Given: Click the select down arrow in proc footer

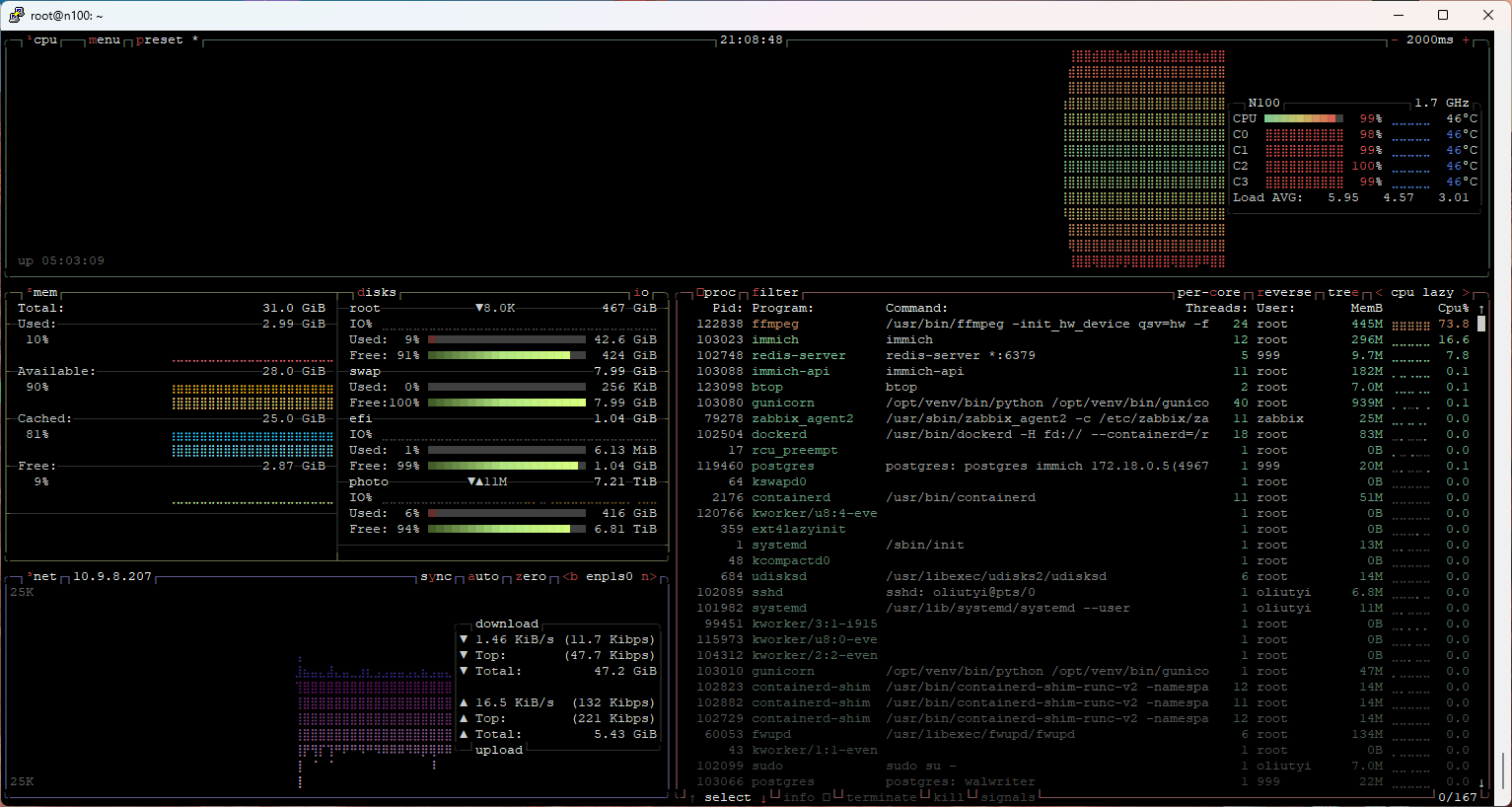Looking at the screenshot, I should coord(763,797).
